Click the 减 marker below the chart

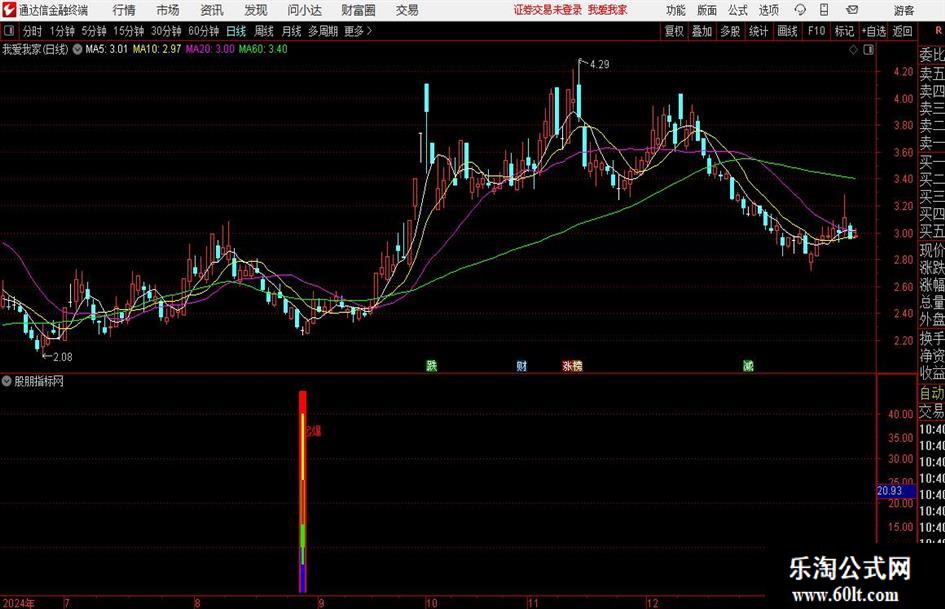(x=748, y=365)
